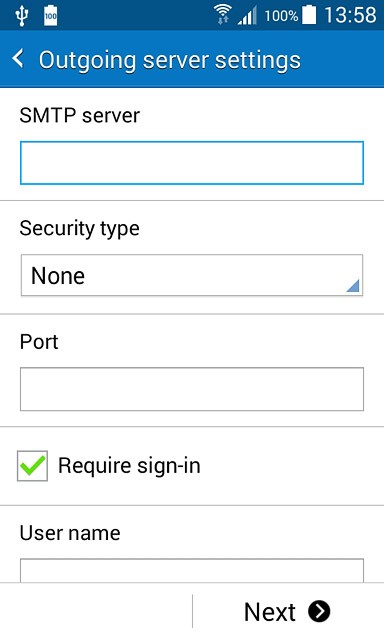Screen dimensions: 384x640
Task: Tap the Require sign-in label
Action: (129, 466)
